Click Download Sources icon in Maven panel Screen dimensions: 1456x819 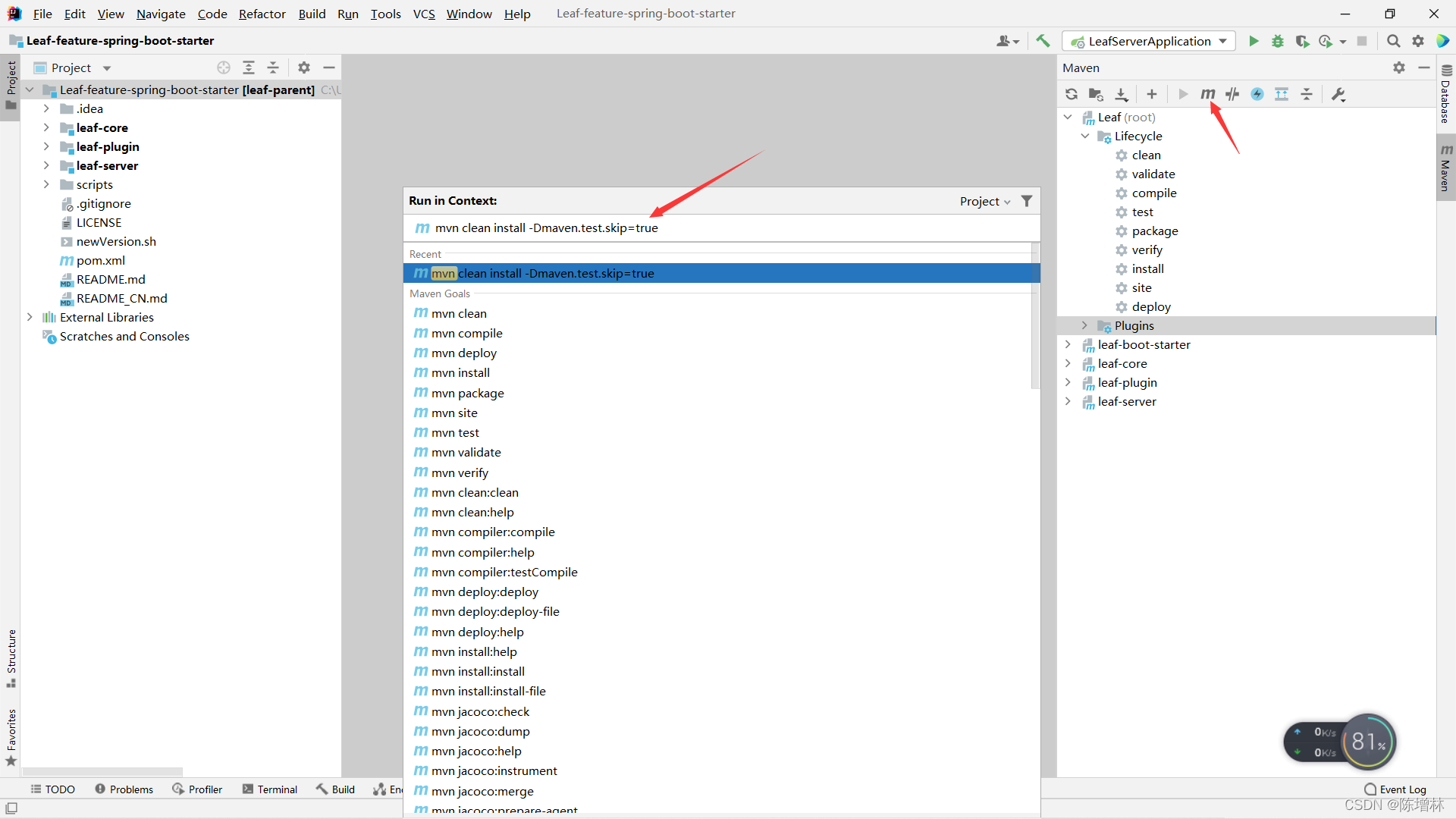(x=1121, y=94)
